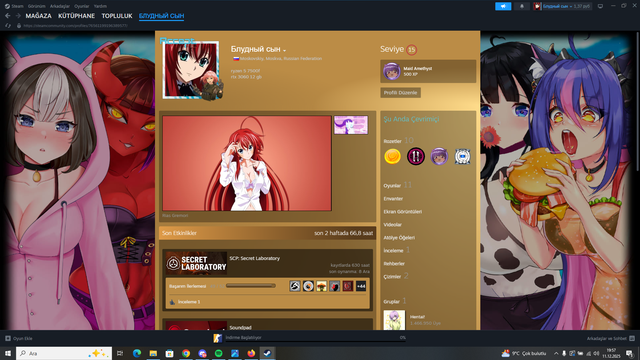Expand the profile name dropdown arrow
The width and height of the screenshot is (640, 360).
pyautogui.click(x=284, y=50)
